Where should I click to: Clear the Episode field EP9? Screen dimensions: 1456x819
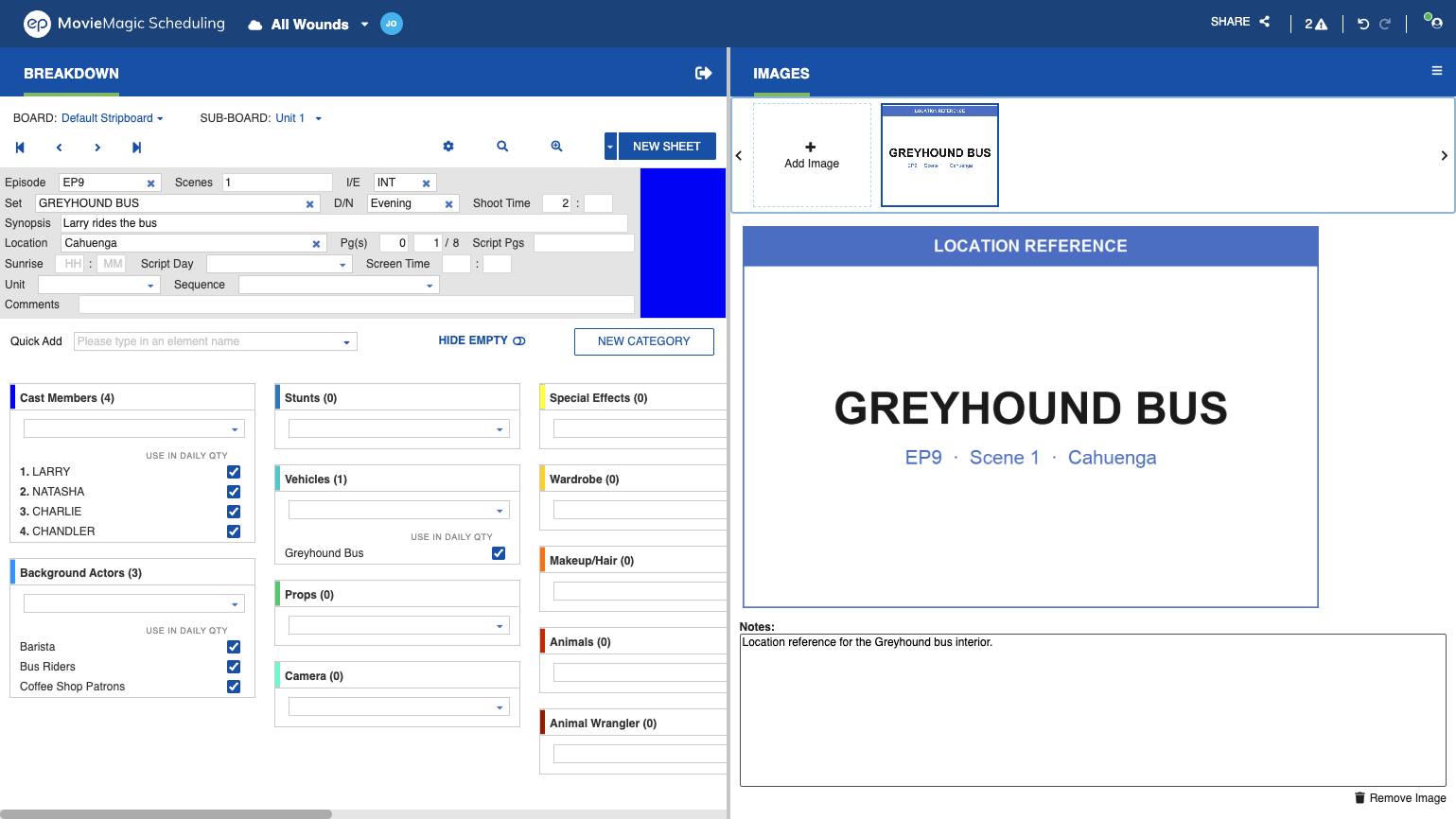150,183
